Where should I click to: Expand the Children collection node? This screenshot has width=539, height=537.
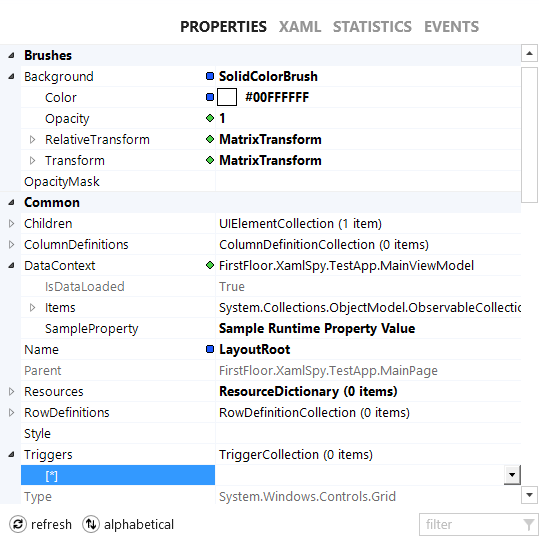pyautogui.click(x=11, y=224)
